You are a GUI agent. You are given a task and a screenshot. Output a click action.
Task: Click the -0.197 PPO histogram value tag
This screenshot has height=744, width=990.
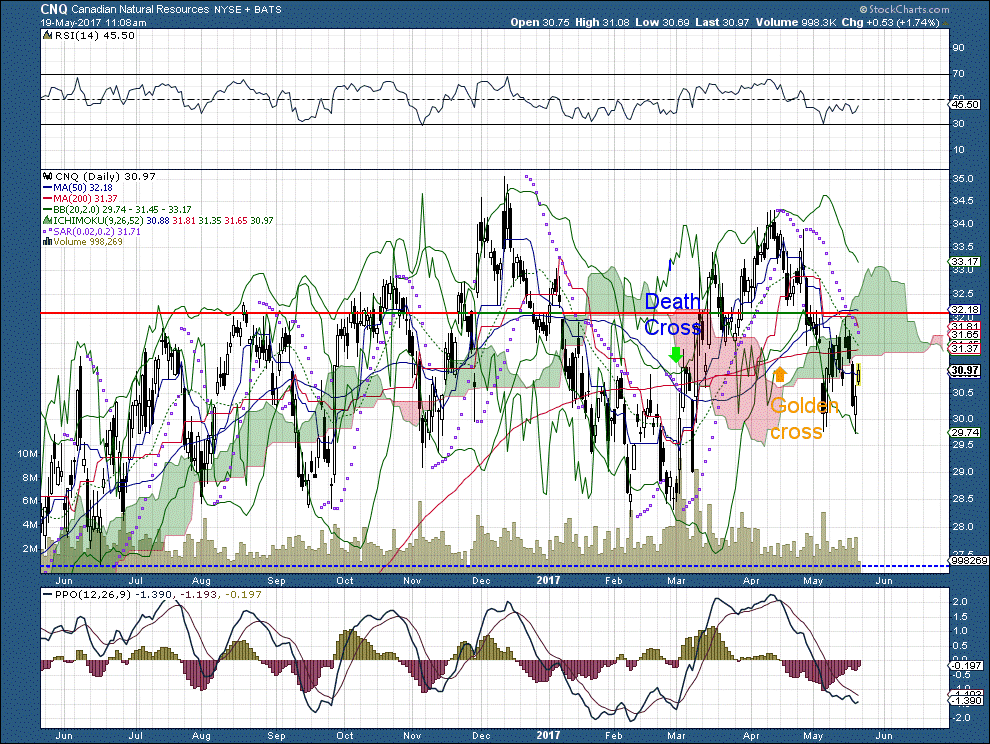(x=967, y=666)
